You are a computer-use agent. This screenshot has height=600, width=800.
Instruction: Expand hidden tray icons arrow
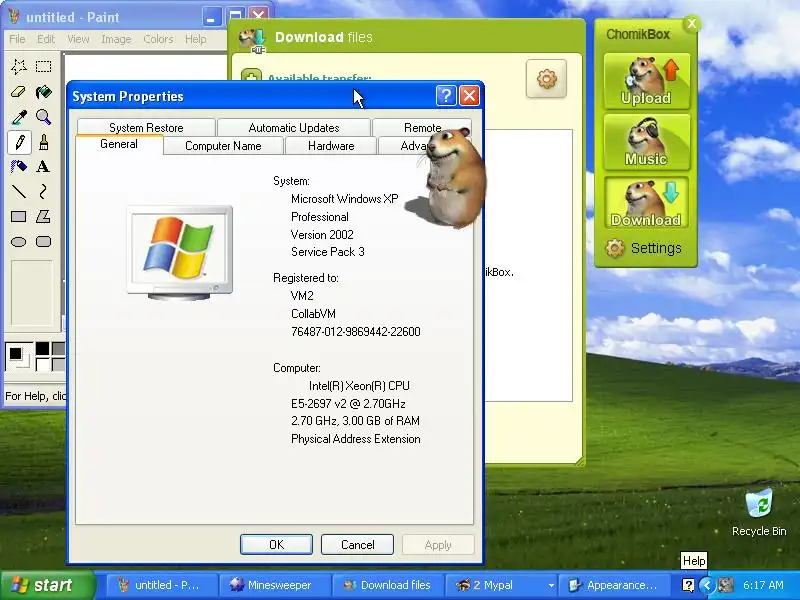pyautogui.click(x=707, y=585)
